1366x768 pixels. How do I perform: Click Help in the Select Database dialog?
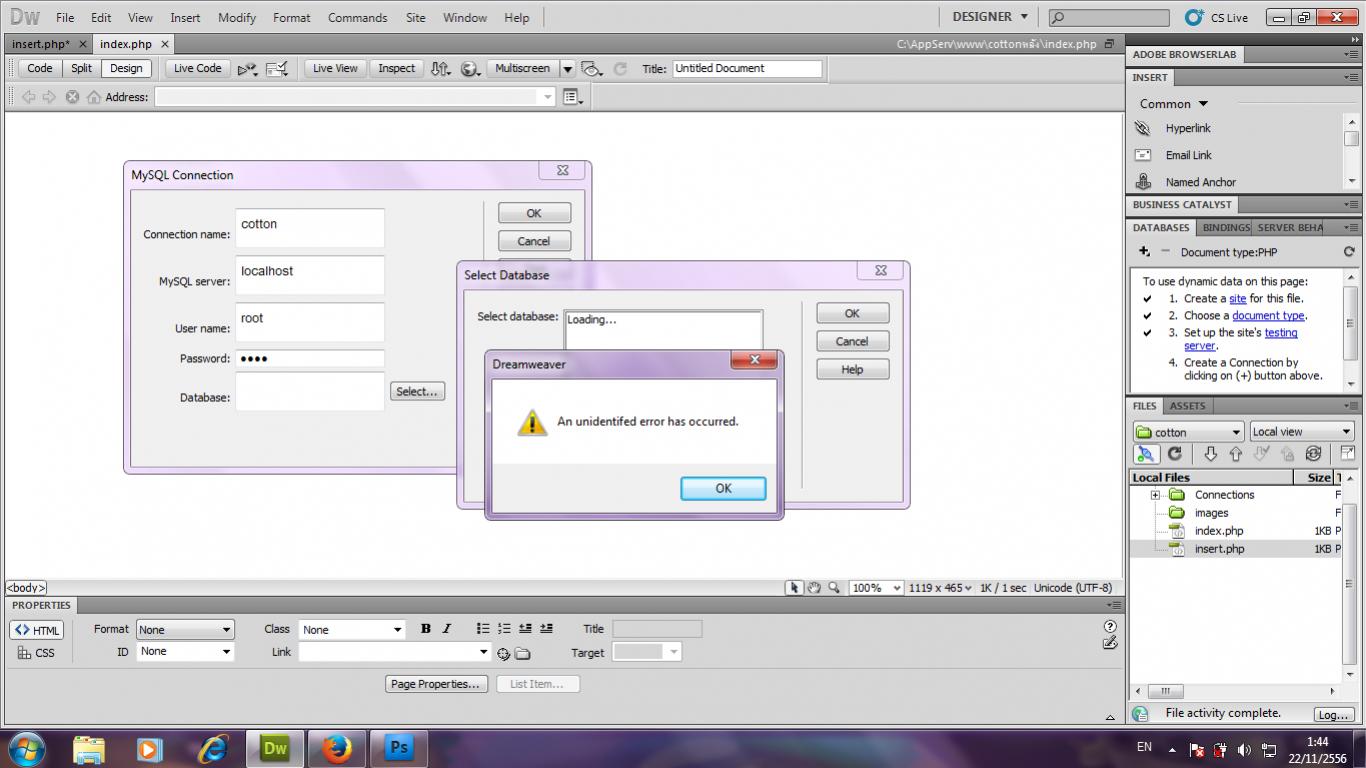click(852, 369)
